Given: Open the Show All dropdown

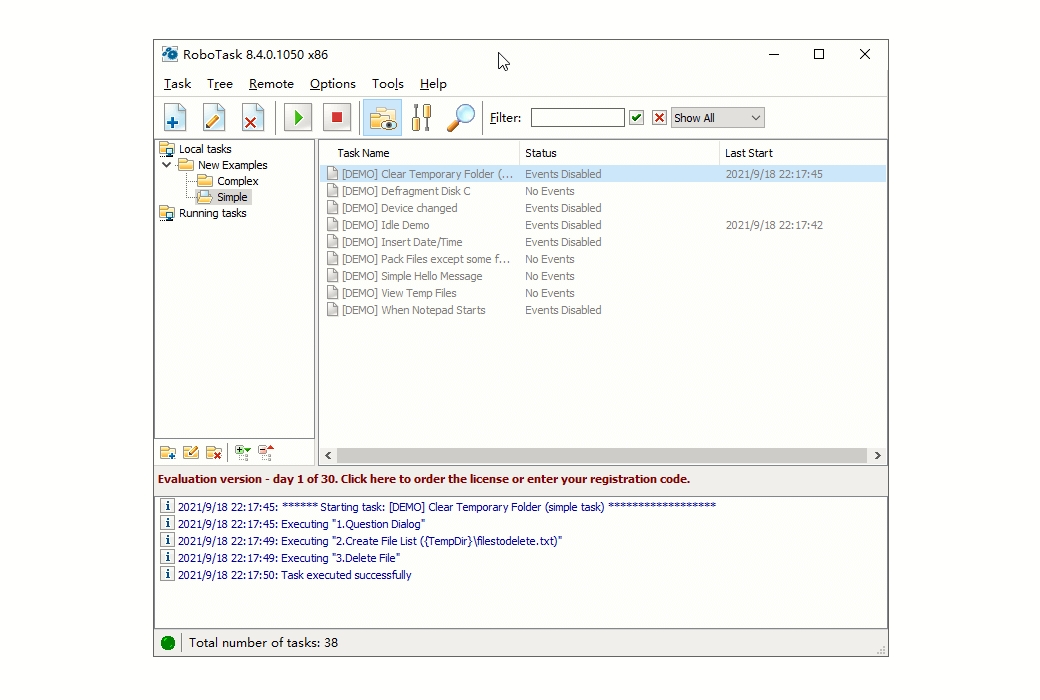Looking at the screenshot, I should [x=718, y=117].
